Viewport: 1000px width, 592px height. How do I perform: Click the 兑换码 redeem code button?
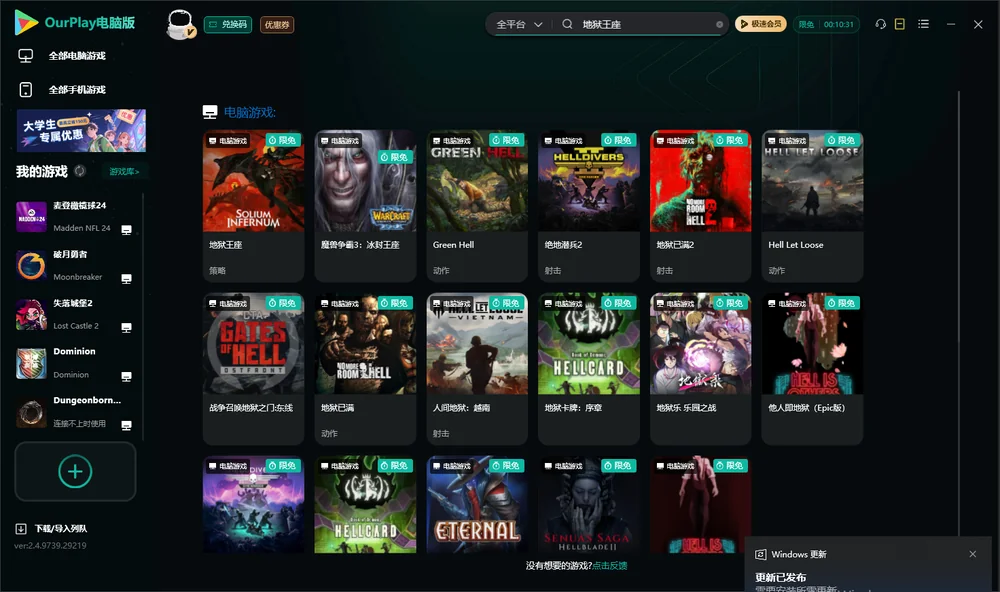pos(228,24)
